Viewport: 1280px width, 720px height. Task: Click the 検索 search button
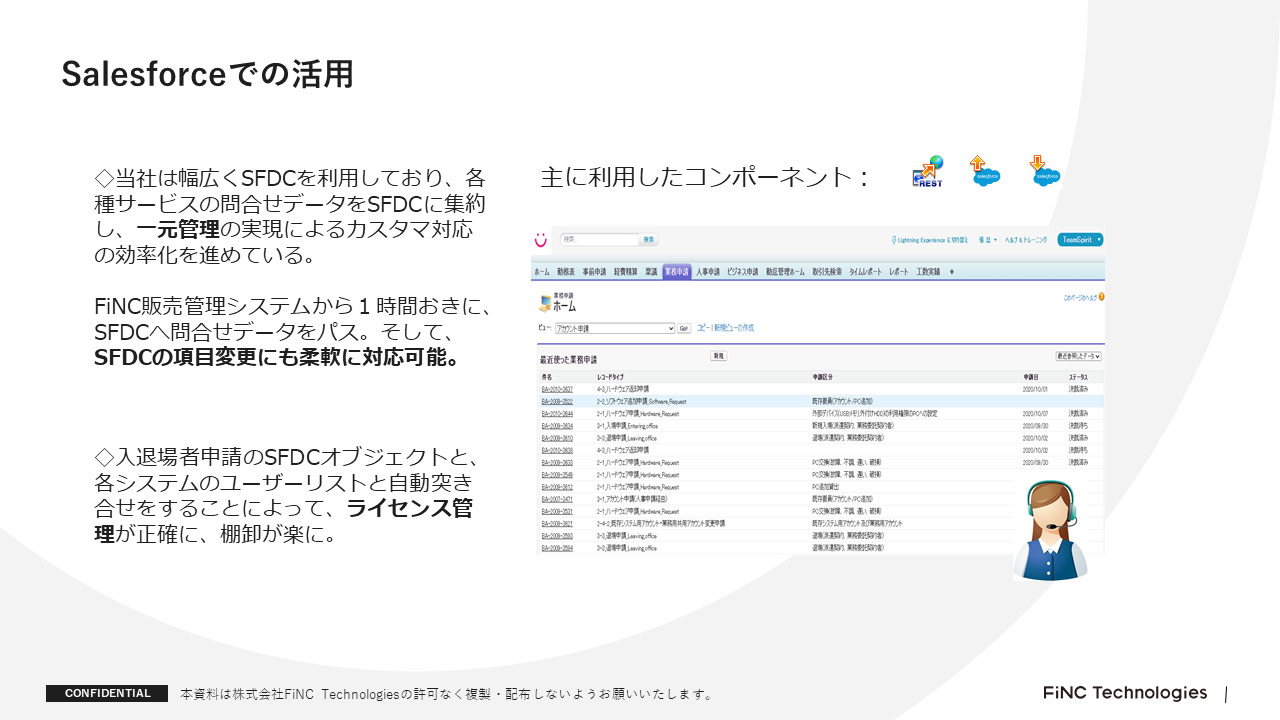649,240
